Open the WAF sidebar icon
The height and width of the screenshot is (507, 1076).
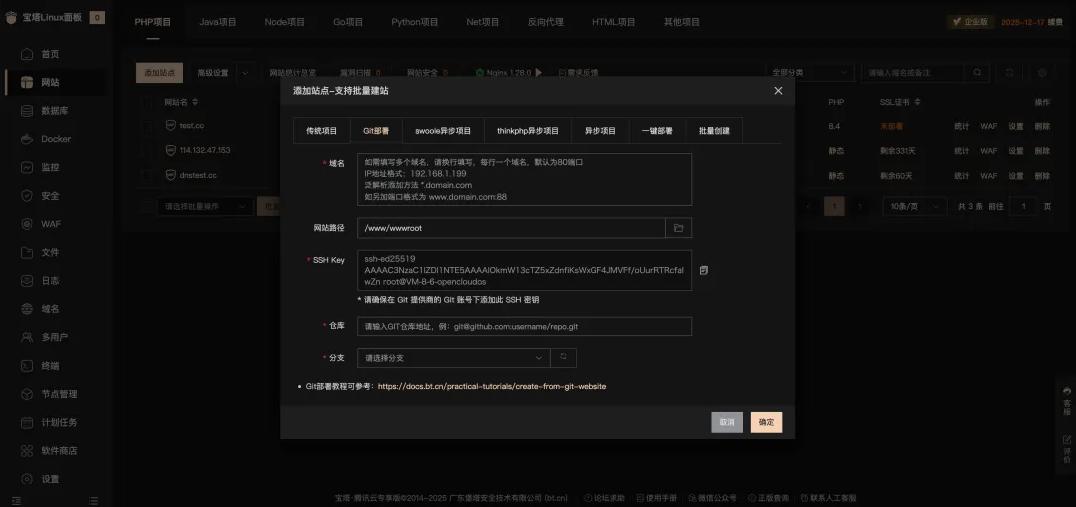[27, 224]
